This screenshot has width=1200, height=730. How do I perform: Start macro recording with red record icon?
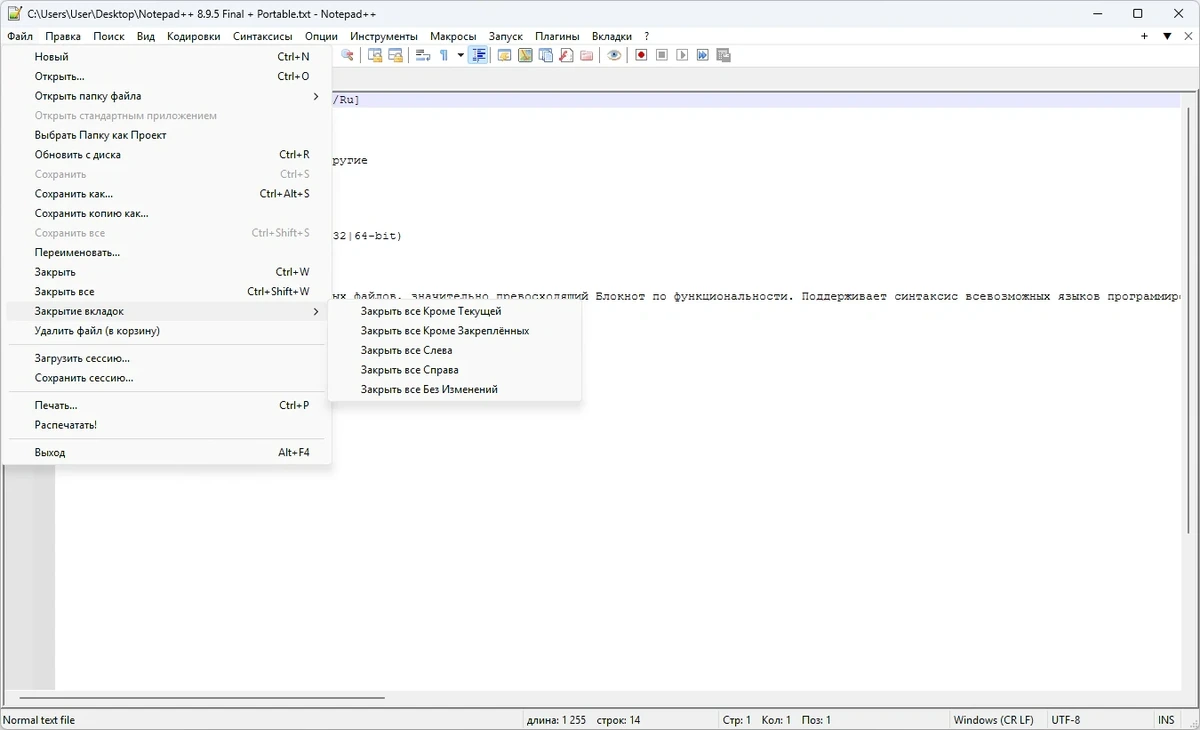click(x=642, y=55)
